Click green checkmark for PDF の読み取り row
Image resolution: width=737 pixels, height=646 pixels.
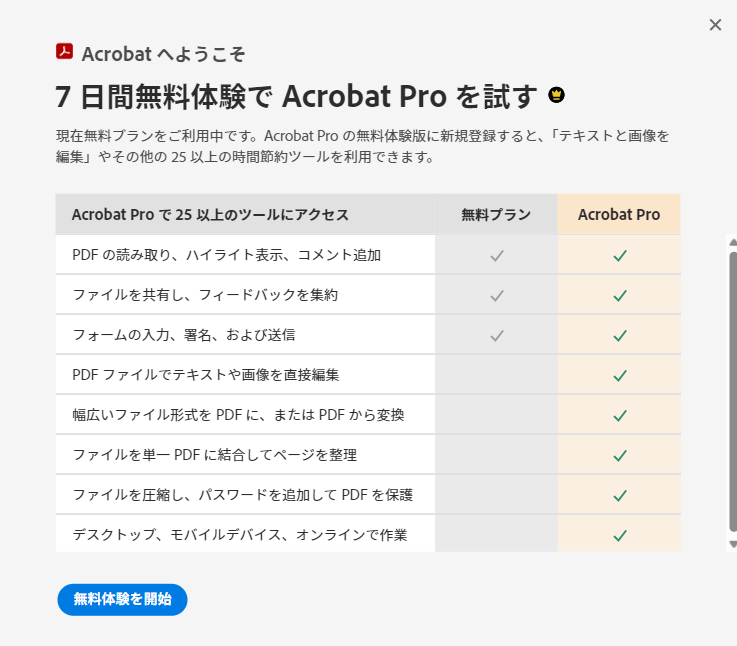click(x=620, y=256)
